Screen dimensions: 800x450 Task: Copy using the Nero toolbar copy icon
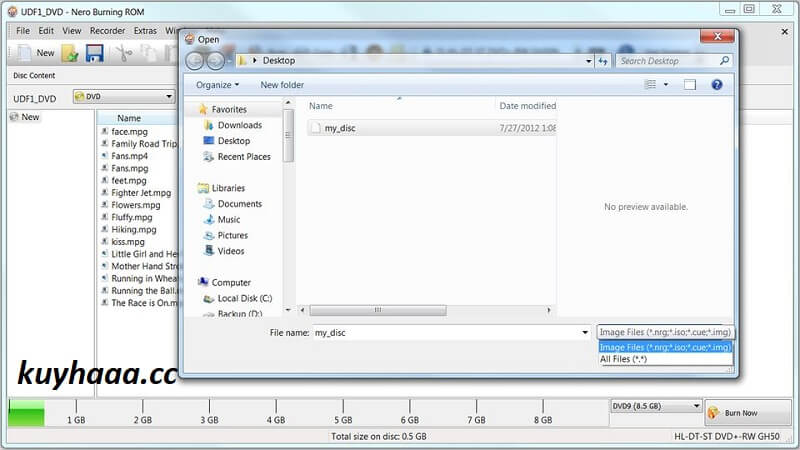[148, 53]
